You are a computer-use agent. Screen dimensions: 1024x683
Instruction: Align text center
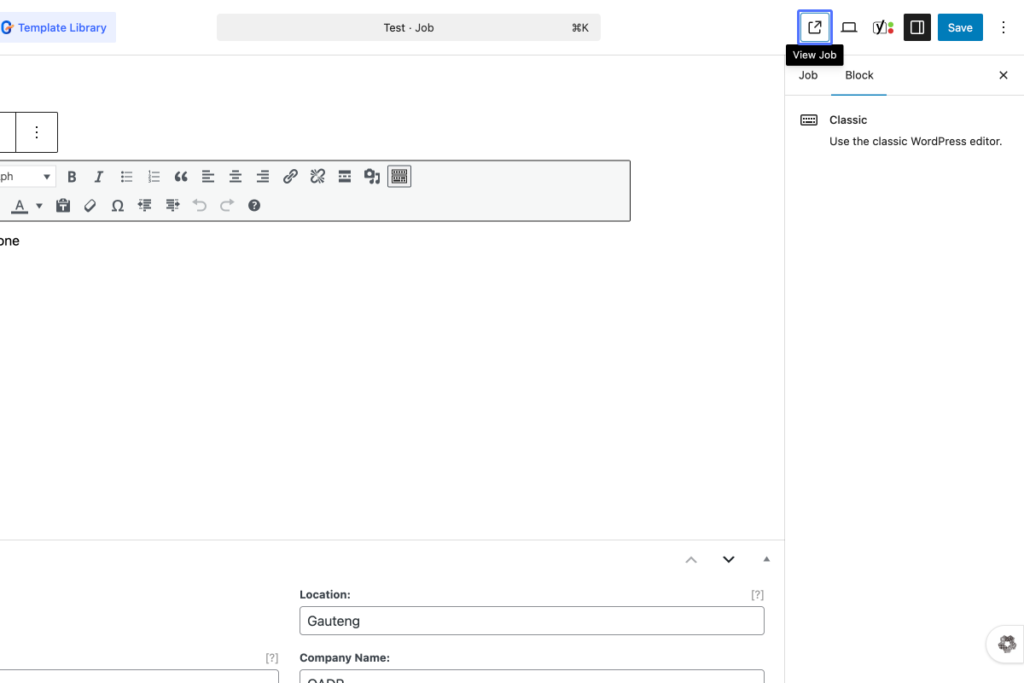click(x=235, y=177)
